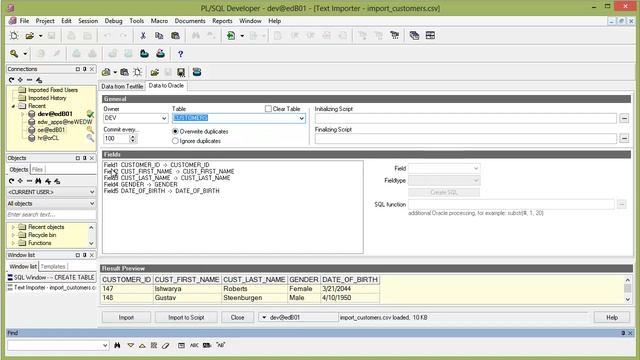Click the Copy toolbar icon
This screenshot has width=640, height=360.
point(159,36)
